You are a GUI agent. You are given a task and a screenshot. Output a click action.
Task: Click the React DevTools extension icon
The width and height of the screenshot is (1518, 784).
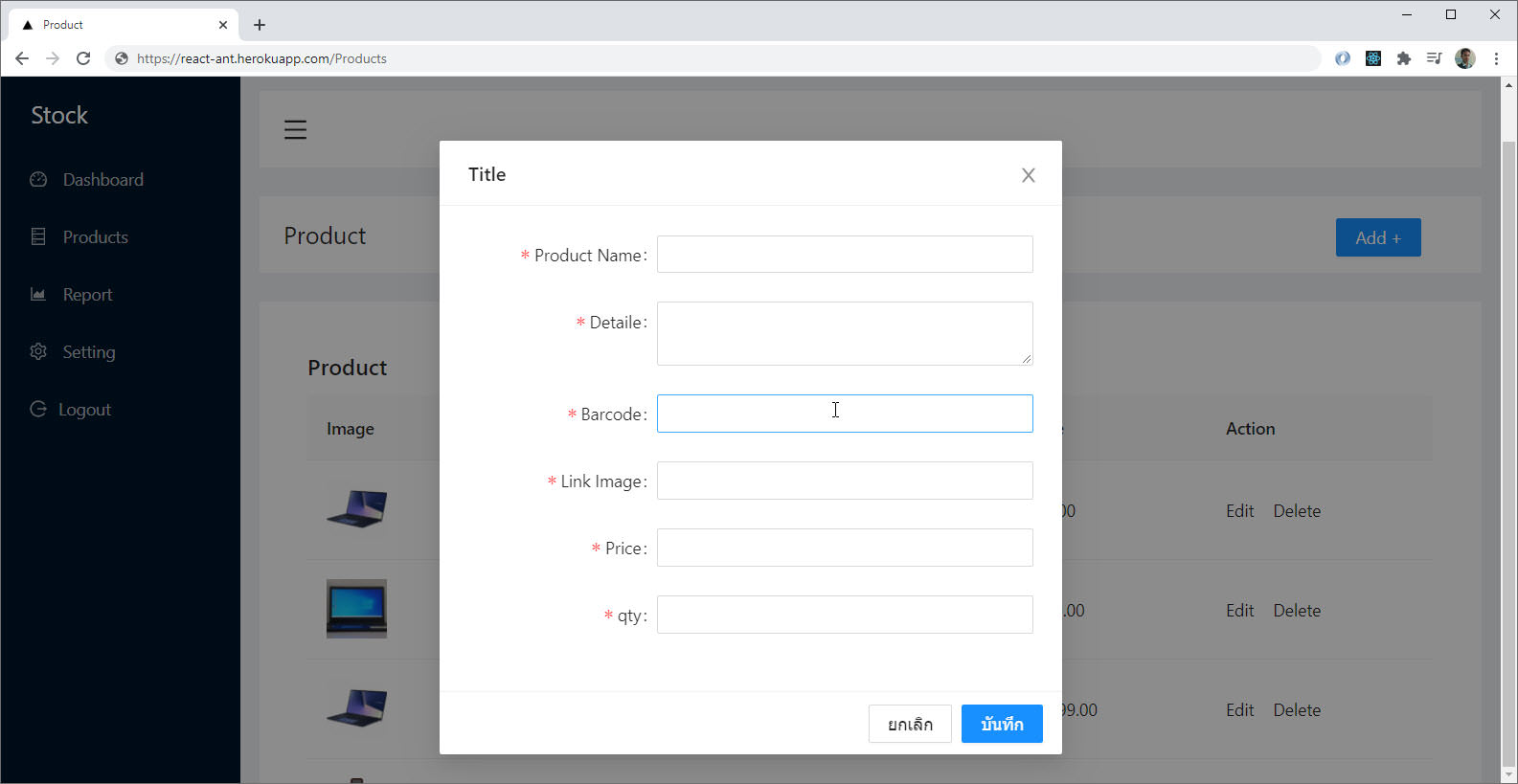coord(1373,58)
